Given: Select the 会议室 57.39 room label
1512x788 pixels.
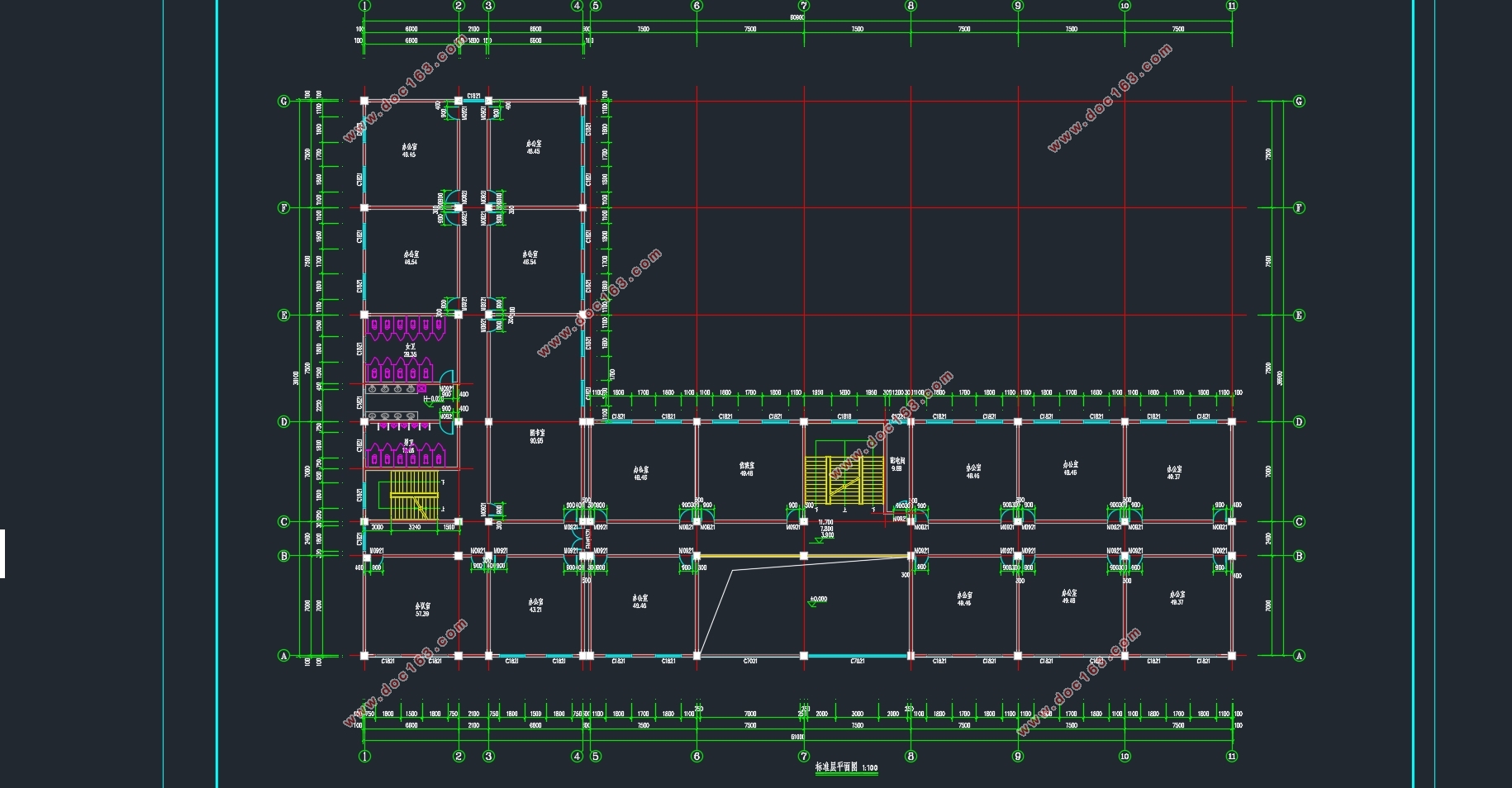Looking at the screenshot, I should point(422,610).
